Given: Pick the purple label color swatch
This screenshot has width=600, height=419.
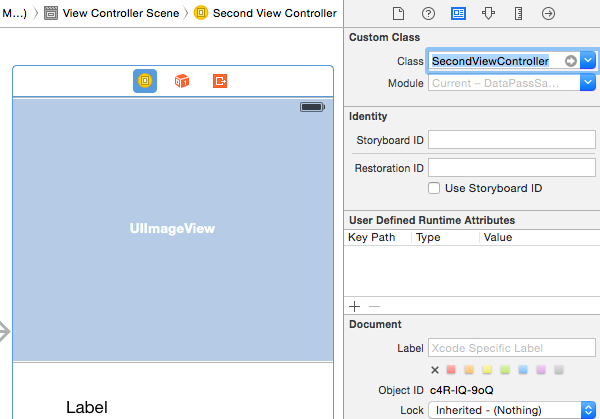Looking at the screenshot, I should [x=541, y=370].
